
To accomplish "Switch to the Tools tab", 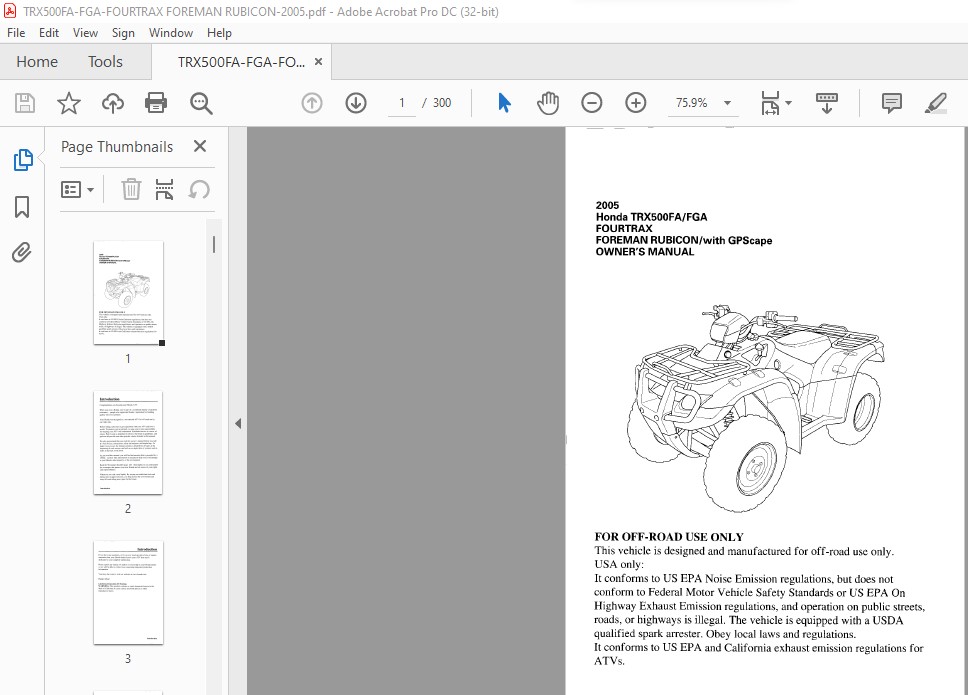I will tap(105, 62).
